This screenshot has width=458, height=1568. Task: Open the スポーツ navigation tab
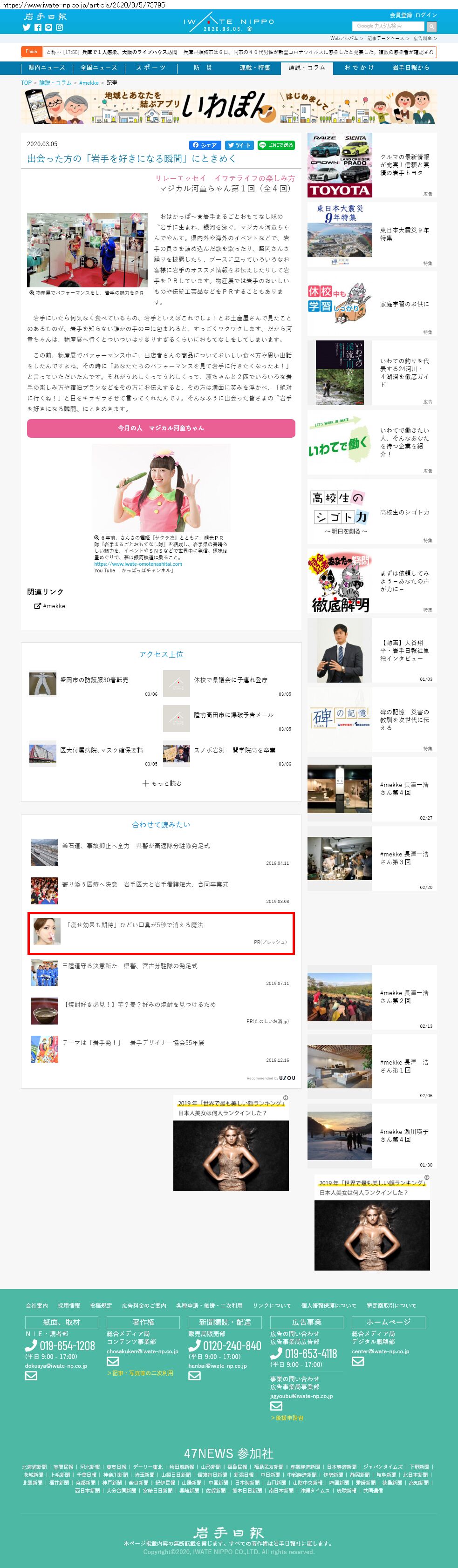(x=150, y=68)
